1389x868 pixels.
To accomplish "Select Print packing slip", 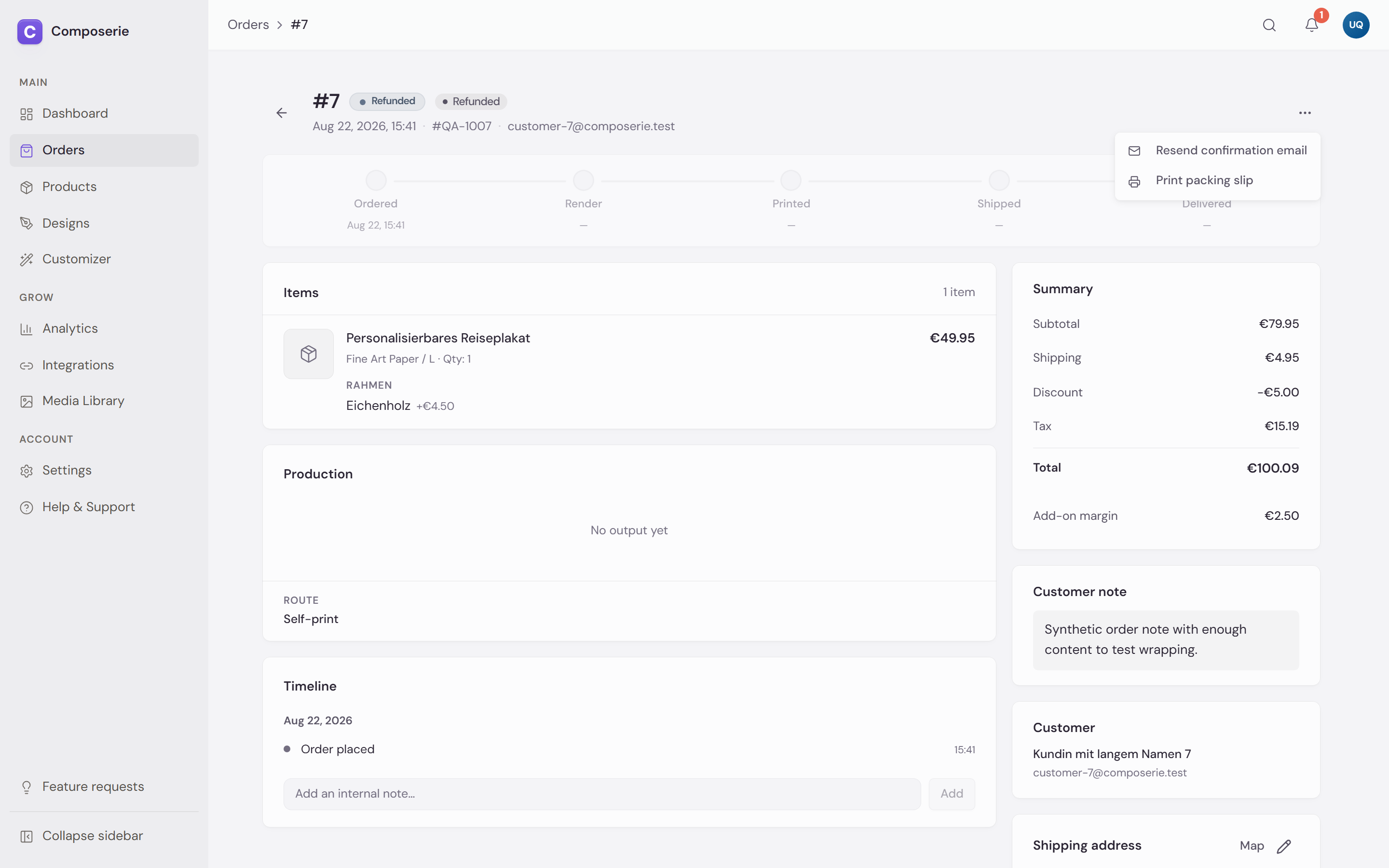I will coord(1217,180).
